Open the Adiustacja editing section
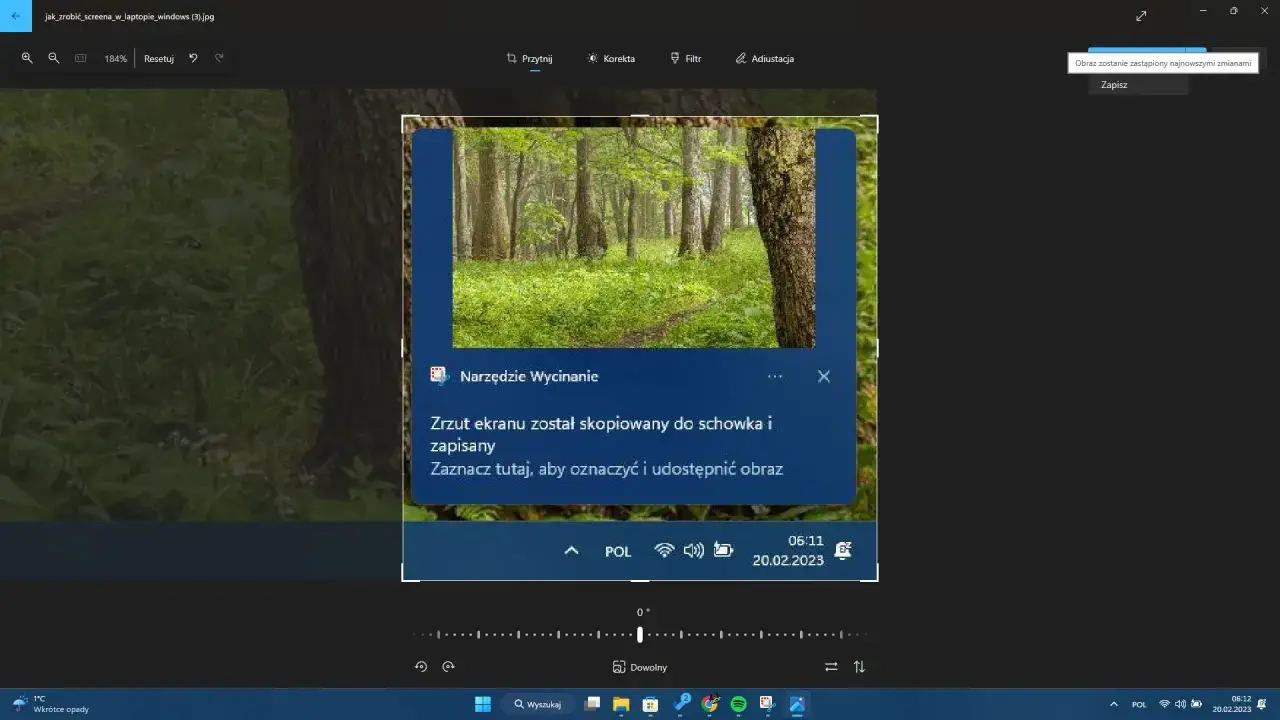 (x=765, y=58)
